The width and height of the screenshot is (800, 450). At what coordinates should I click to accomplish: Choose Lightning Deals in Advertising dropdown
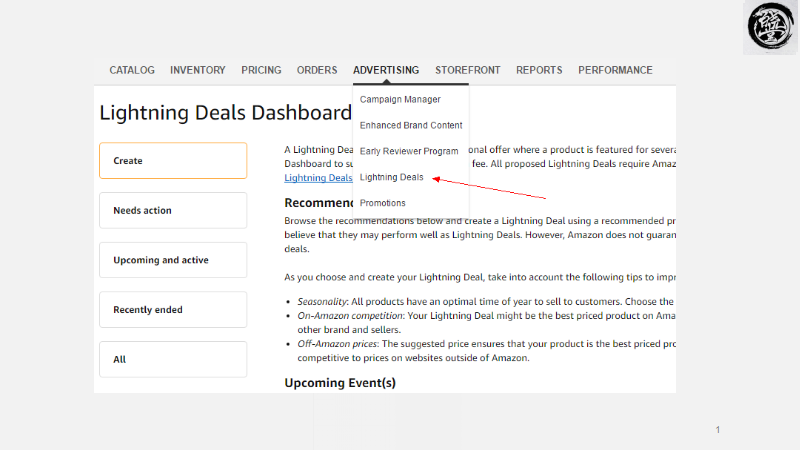click(391, 177)
